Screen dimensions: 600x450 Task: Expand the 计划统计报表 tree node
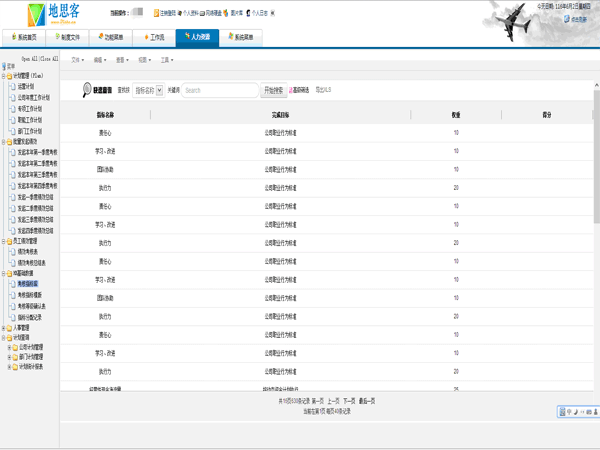pos(10,367)
